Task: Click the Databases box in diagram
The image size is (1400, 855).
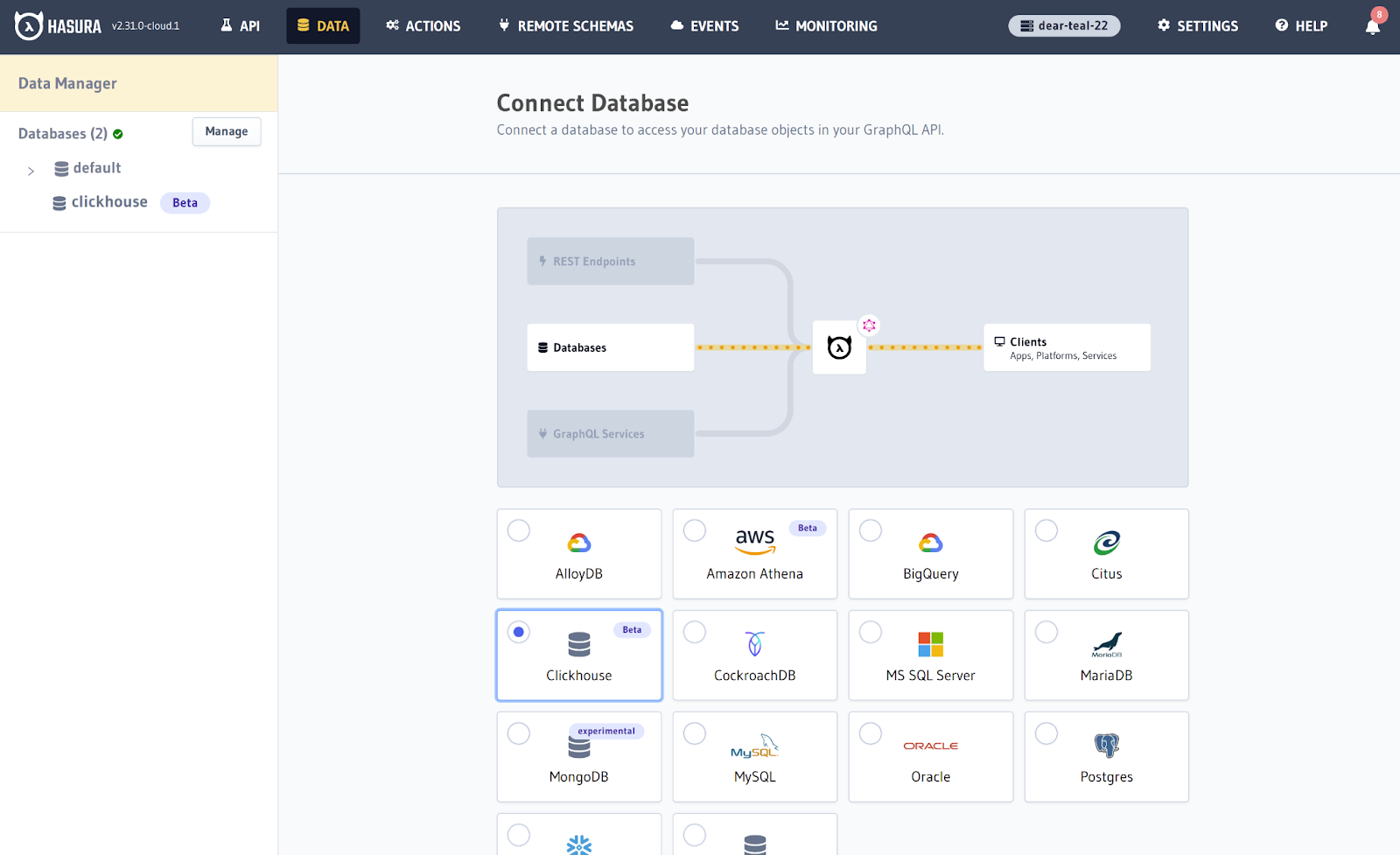Action: pyautogui.click(x=611, y=347)
